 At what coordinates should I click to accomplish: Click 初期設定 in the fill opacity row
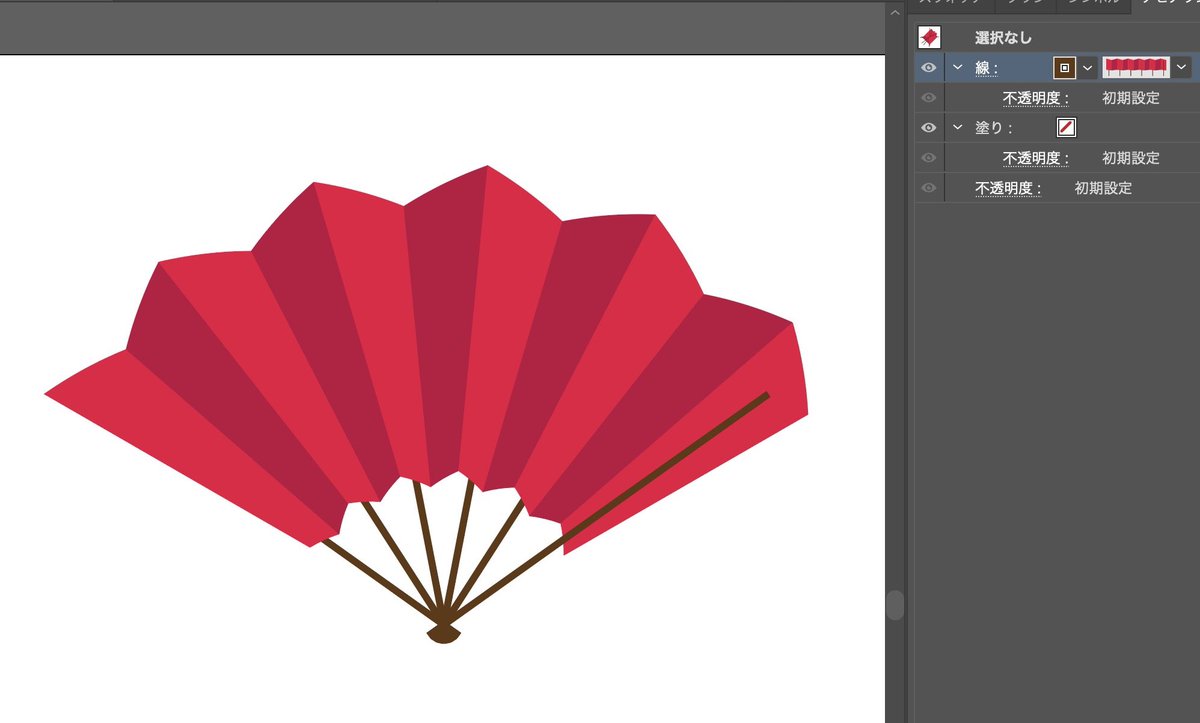[x=1131, y=158]
